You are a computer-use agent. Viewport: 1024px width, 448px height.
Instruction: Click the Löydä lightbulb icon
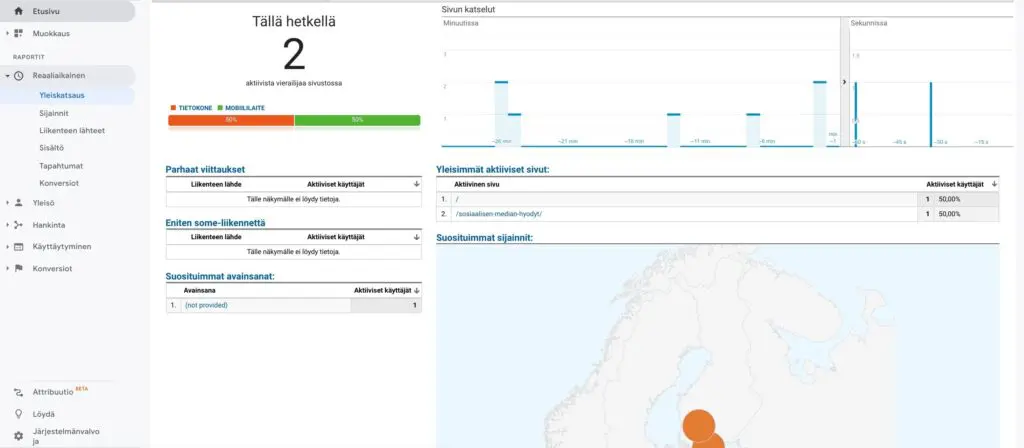[x=19, y=413]
